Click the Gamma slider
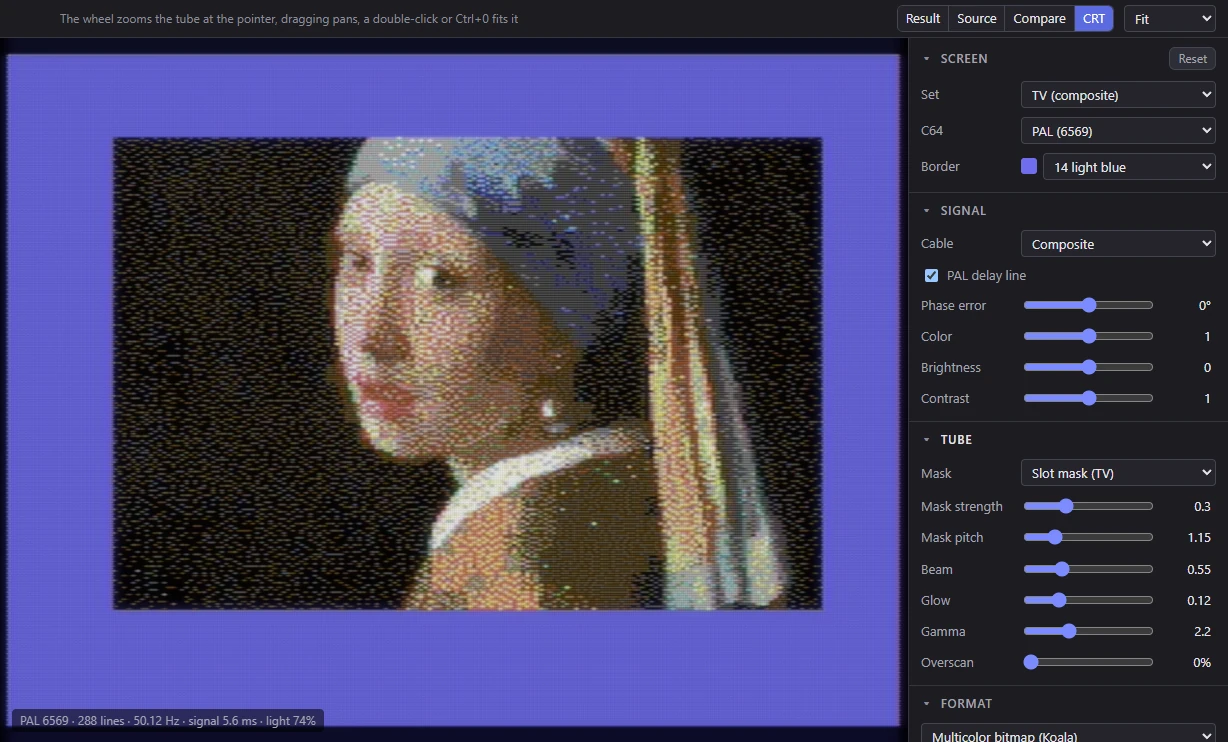Image resolution: width=1228 pixels, height=742 pixels. point(1088,632)
